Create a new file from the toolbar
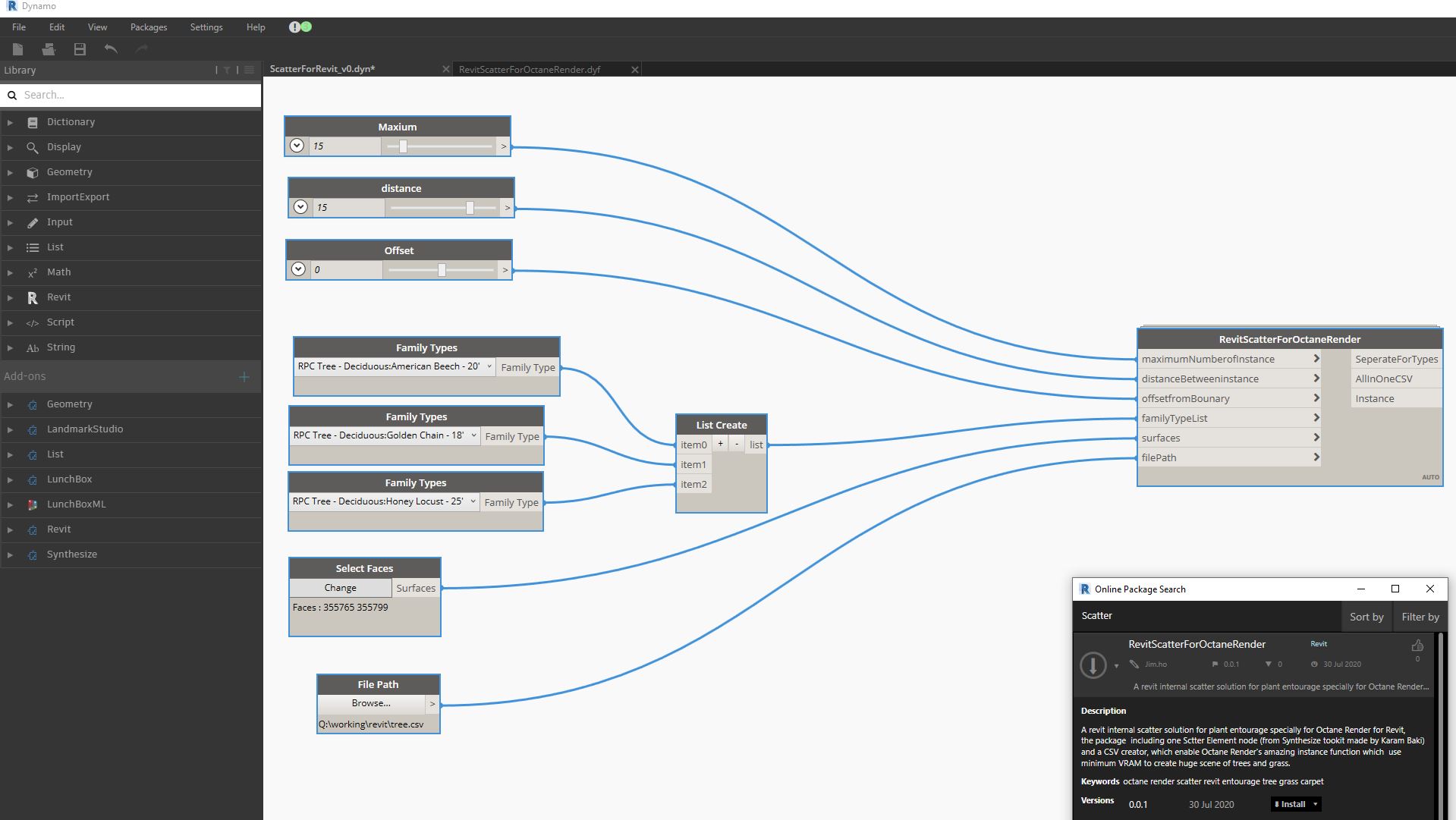The width and height of the screenshot is (1456, 820). coord(17,49)
